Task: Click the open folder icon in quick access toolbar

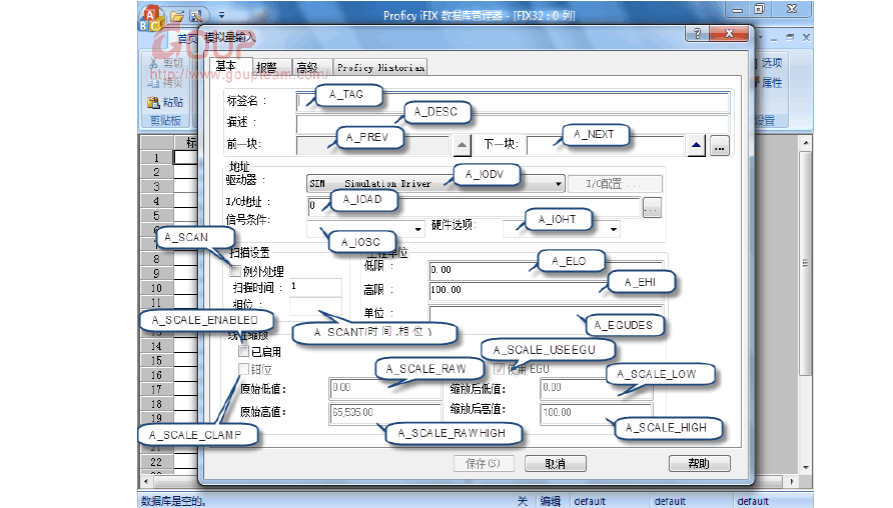Action: tap(177, 15)
